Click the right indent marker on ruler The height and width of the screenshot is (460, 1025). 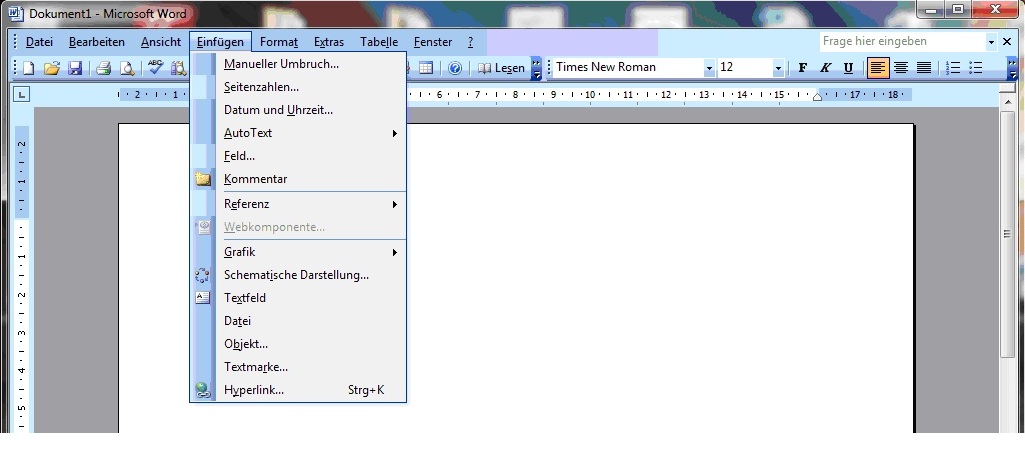tap(817, 97)
